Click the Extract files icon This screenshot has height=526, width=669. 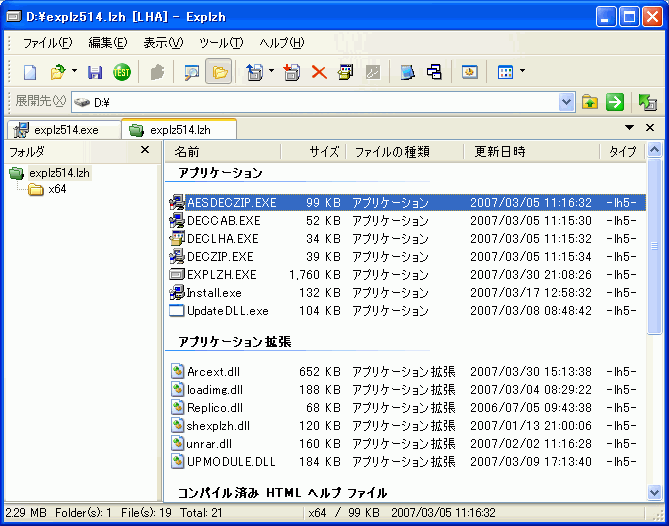255,72
